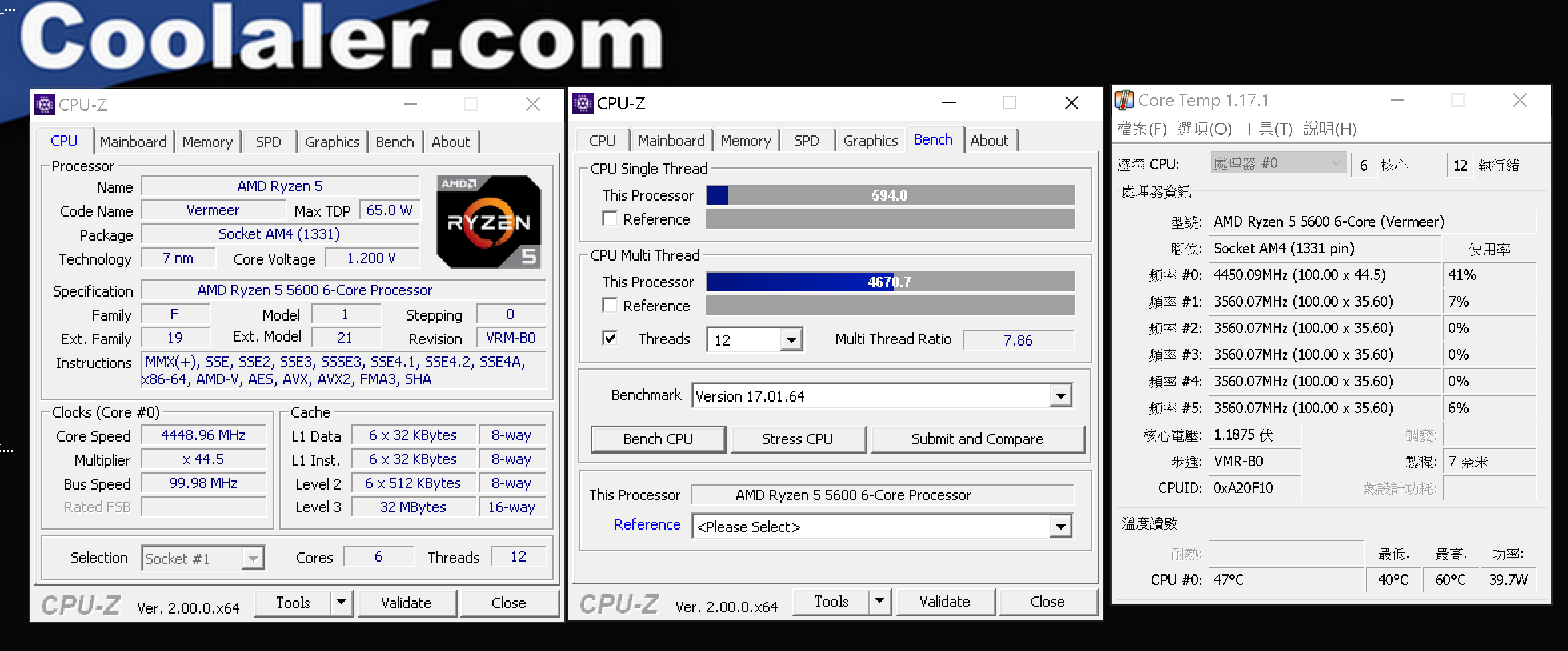1568x651 pixels.
Task: Enable the Reference checkbox under CPU Multi Thread
Action: [x=609, y=305]
